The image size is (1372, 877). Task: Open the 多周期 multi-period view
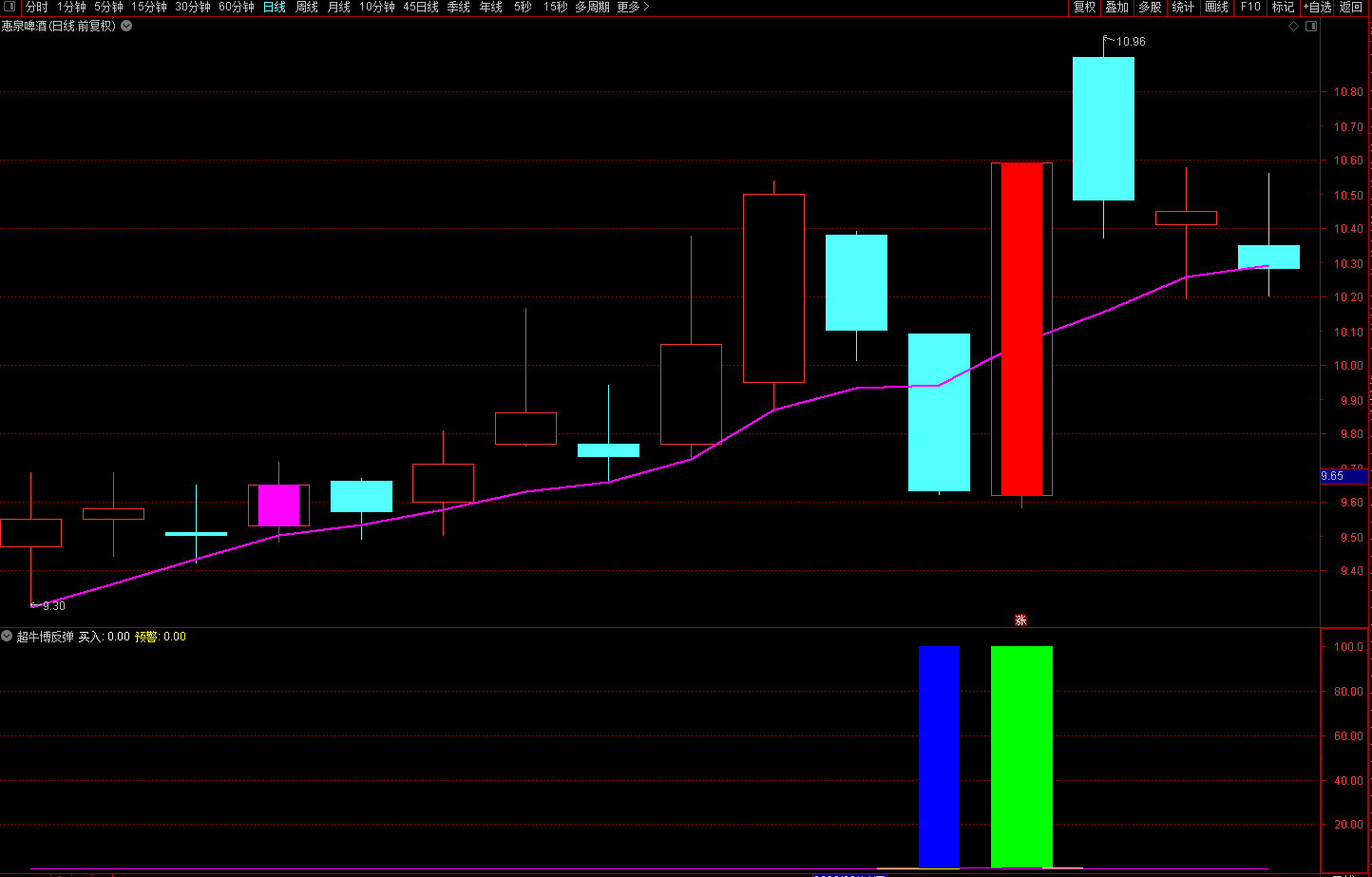592,7
